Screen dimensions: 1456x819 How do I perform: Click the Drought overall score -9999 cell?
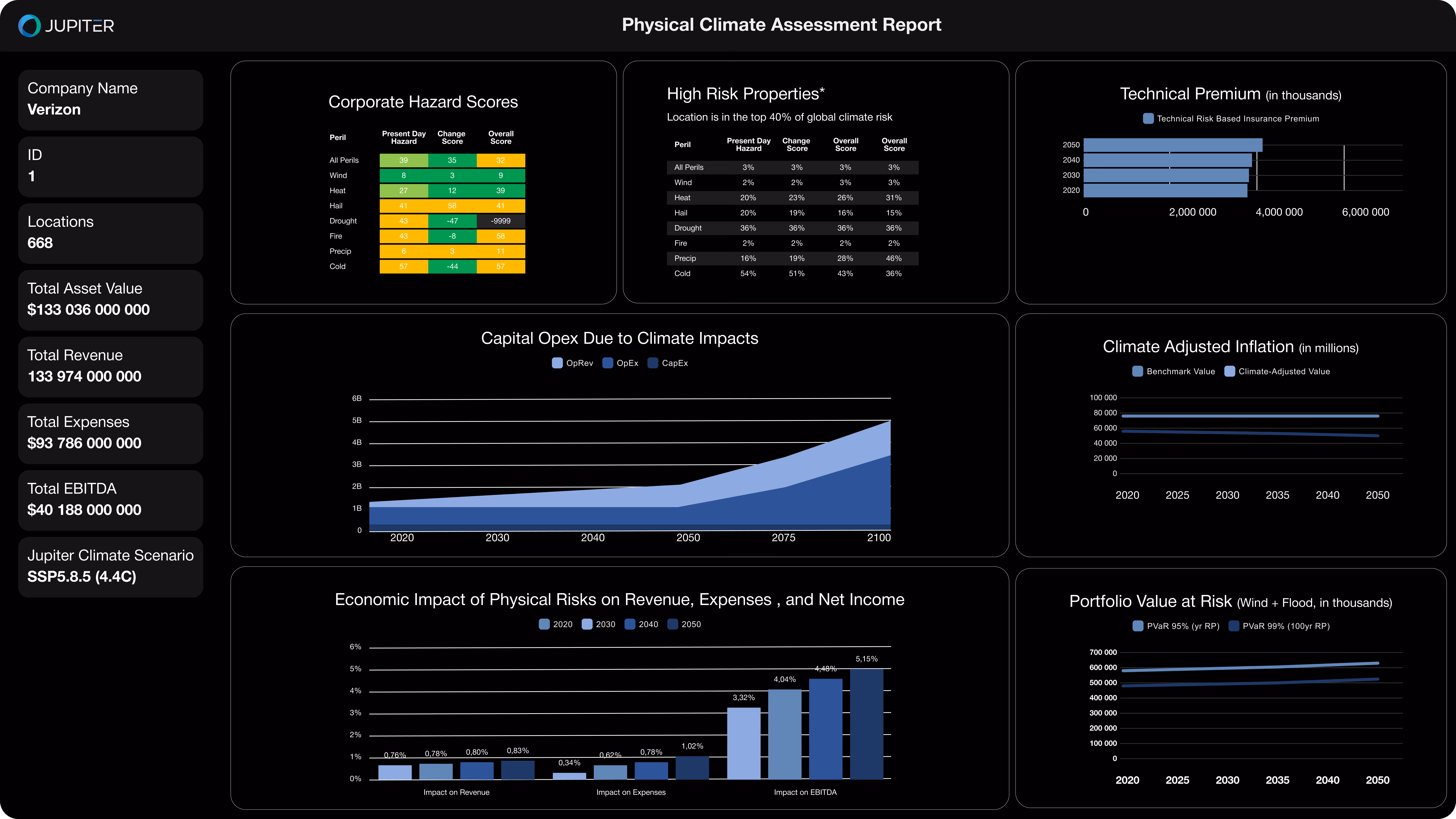click(x=500, y=221)
